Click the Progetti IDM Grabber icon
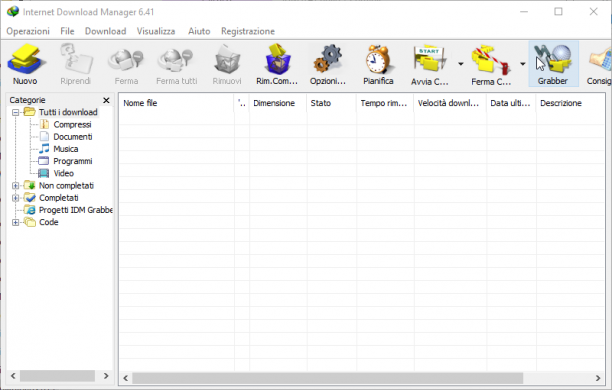Image resolution: width=612 pixels, height=390 pixels. (30, 210)
